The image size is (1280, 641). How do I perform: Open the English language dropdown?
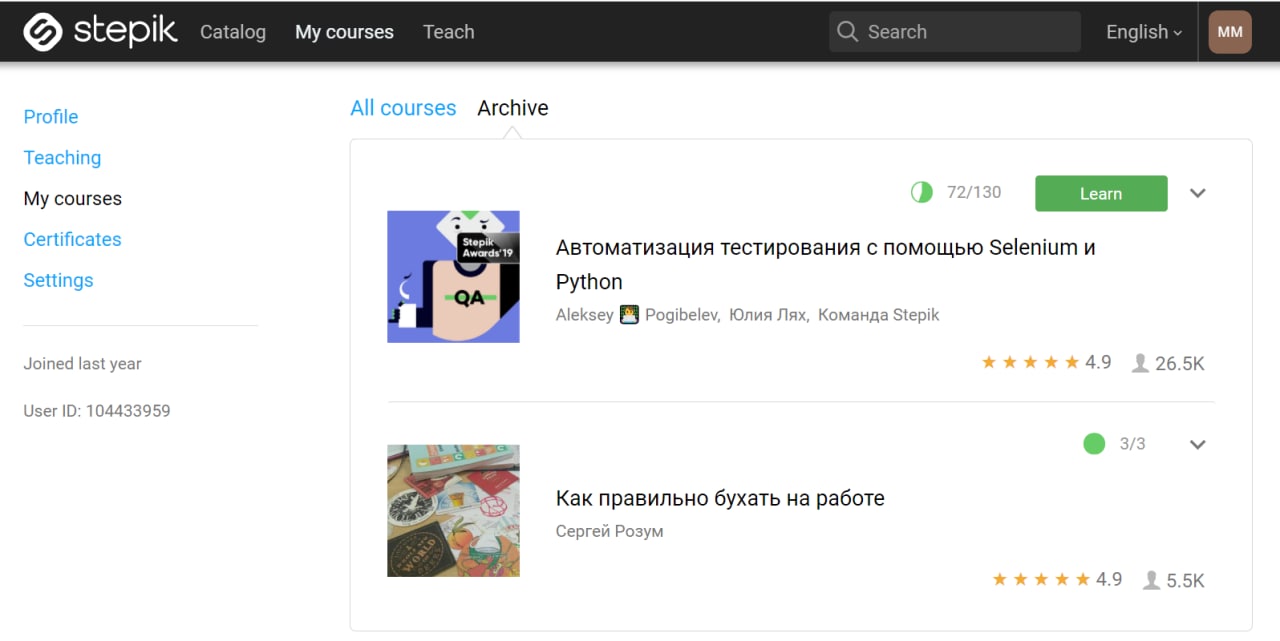pos(1144,32)
